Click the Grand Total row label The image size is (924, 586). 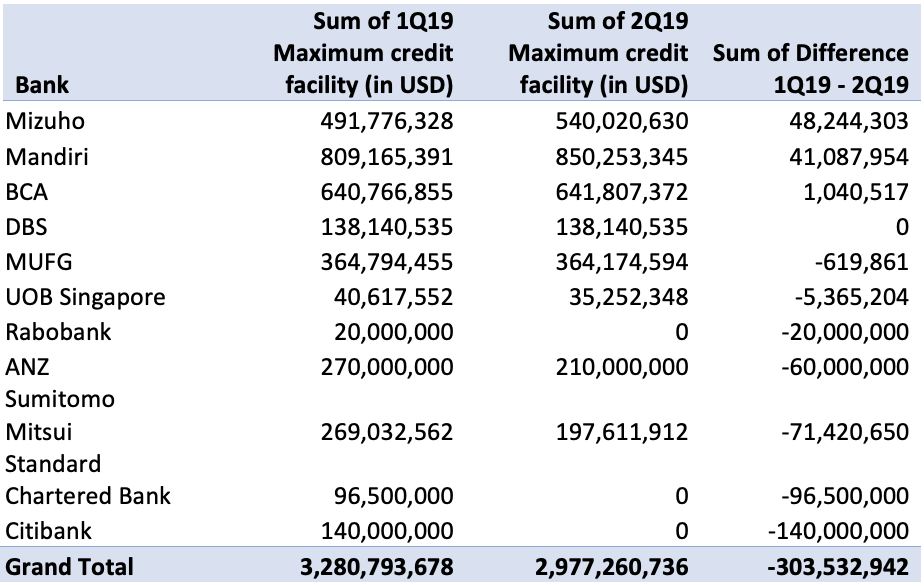[x=69, y=566]
